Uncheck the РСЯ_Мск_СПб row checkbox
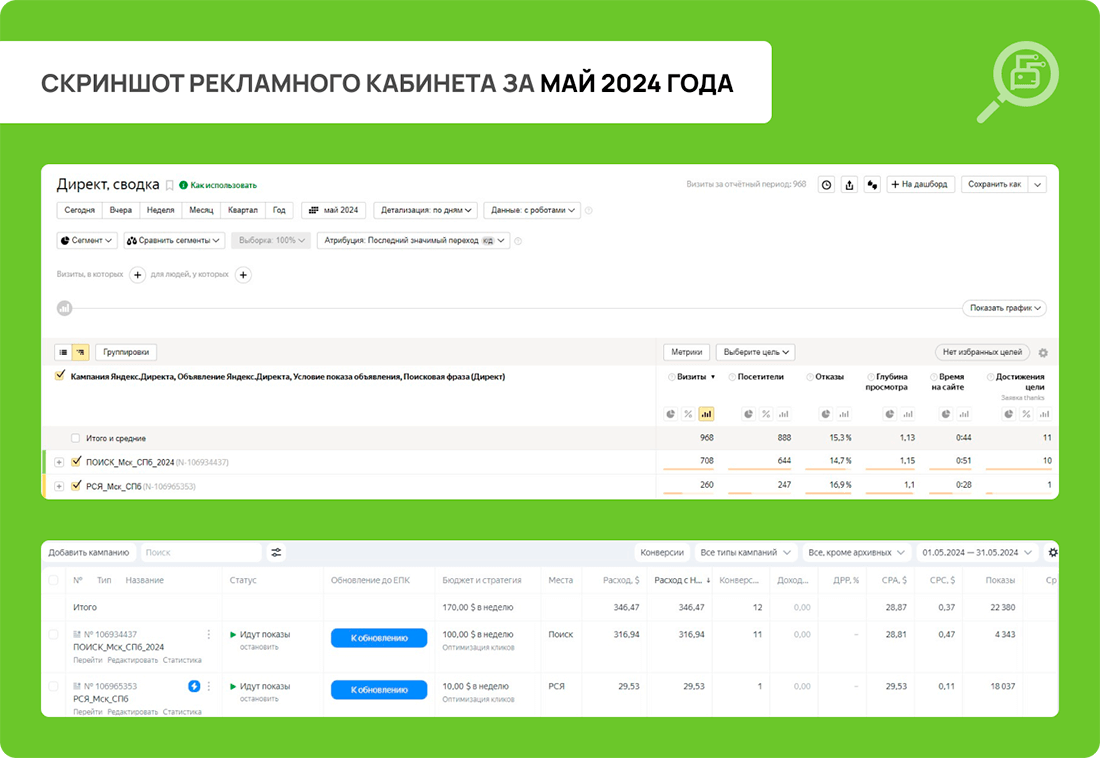 pos(76,486)
